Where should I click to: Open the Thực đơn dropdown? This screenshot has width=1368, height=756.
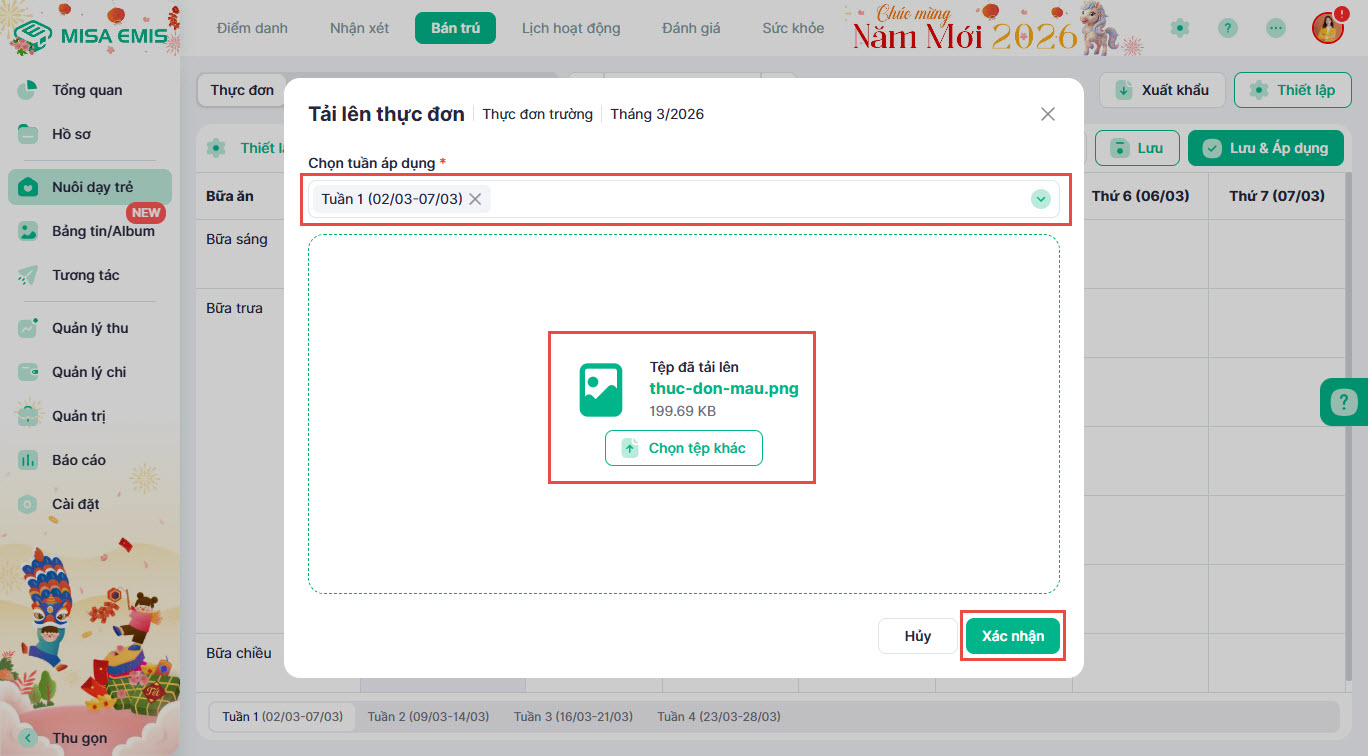[242, 90]
